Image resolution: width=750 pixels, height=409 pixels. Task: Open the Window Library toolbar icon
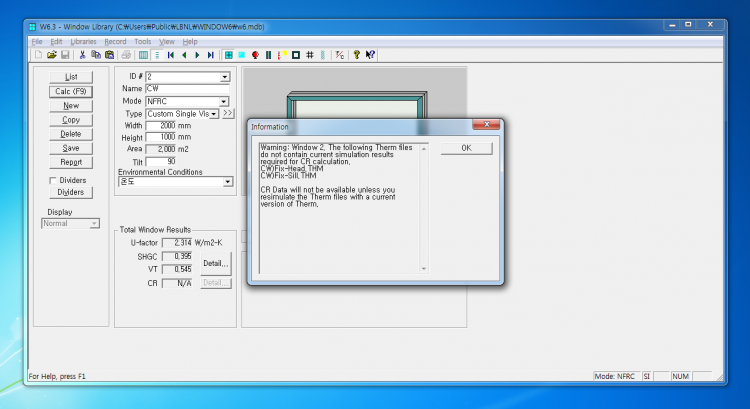[229, 55]
